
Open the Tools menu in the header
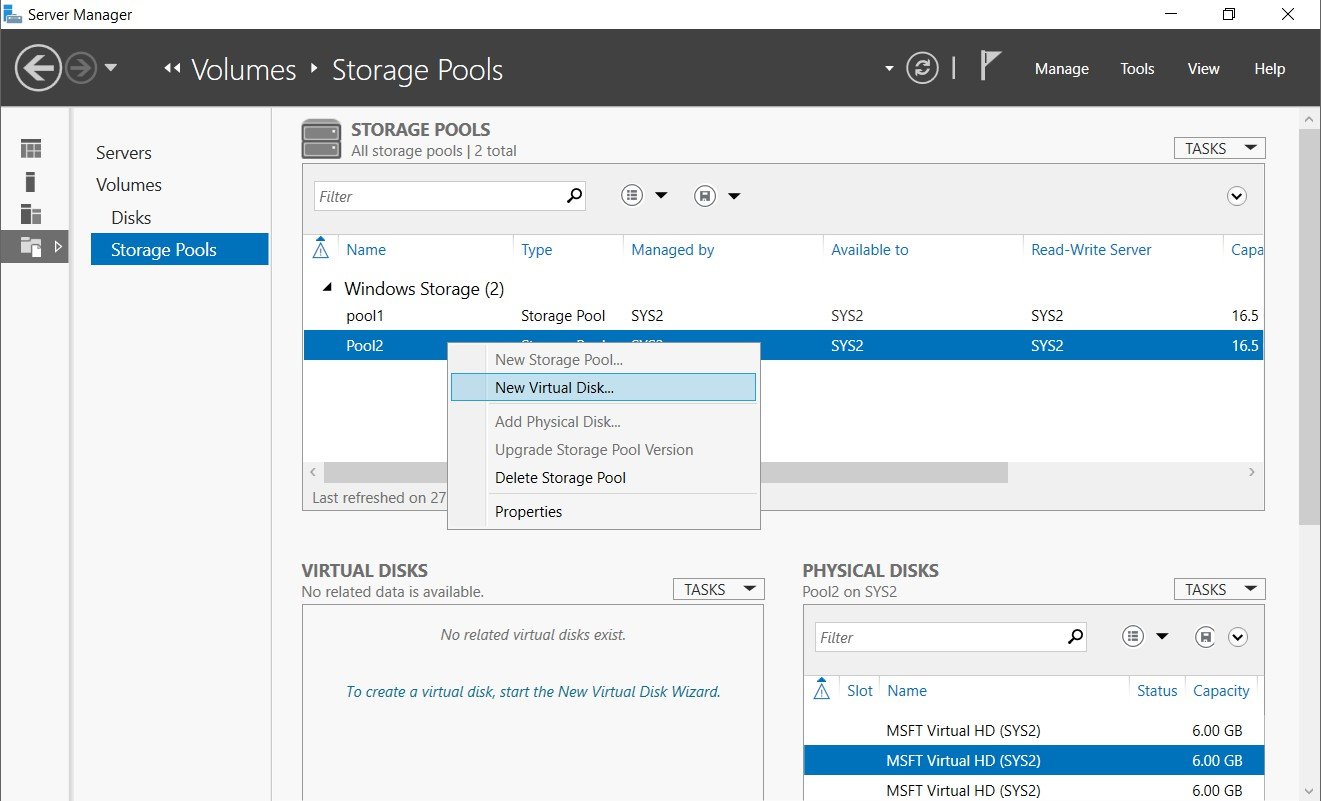[1137, 69]
